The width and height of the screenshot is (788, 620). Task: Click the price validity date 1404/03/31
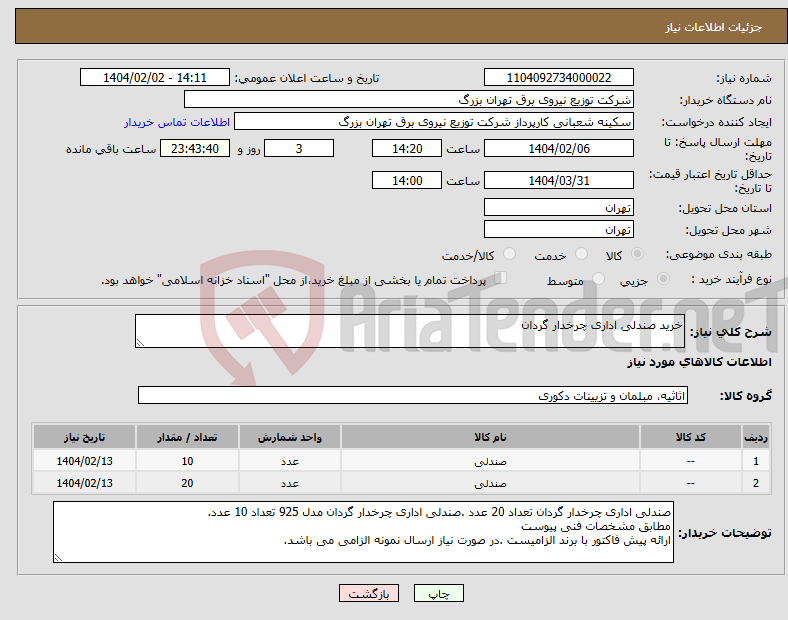pos(558,180)
